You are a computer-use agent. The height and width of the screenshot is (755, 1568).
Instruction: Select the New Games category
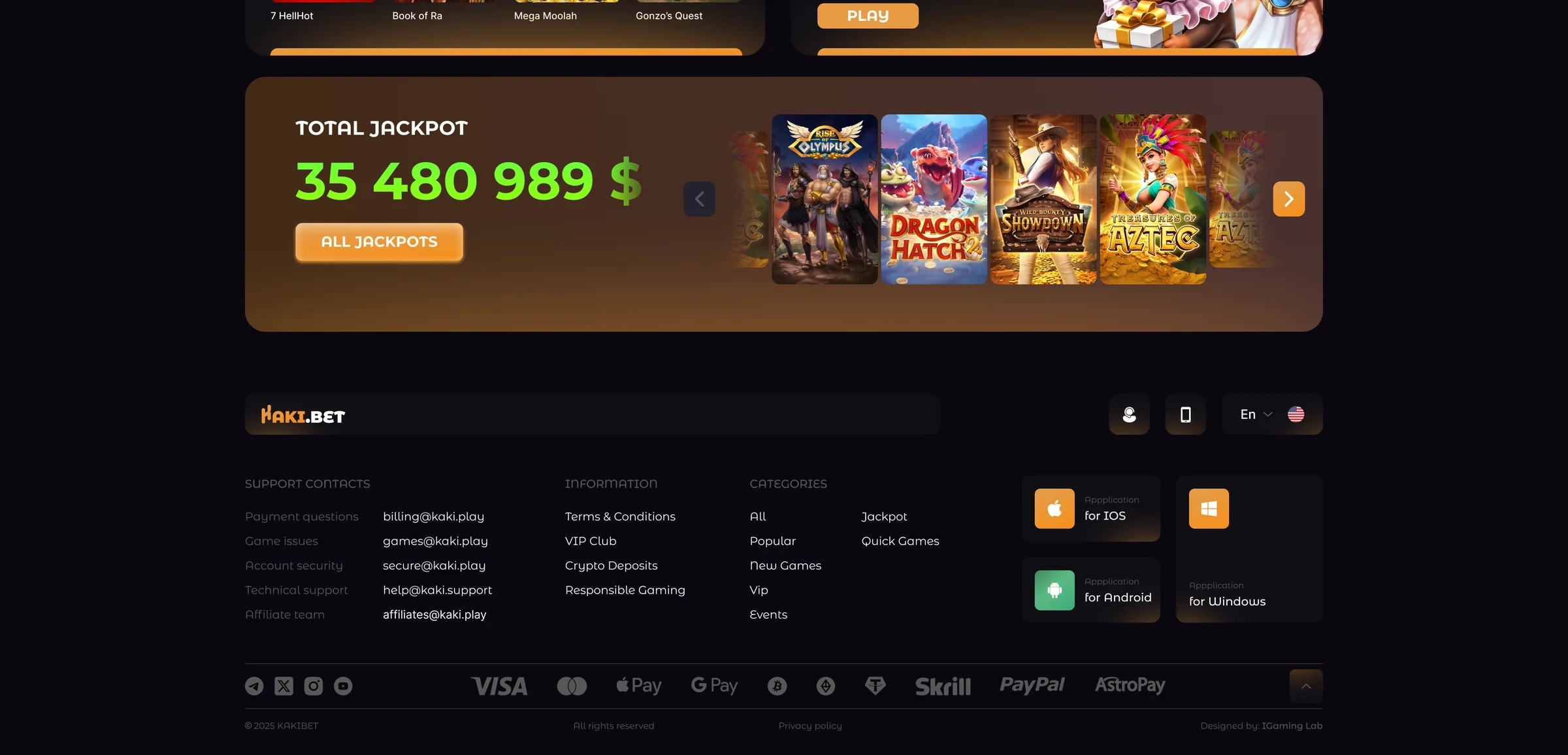pos(785,565)
